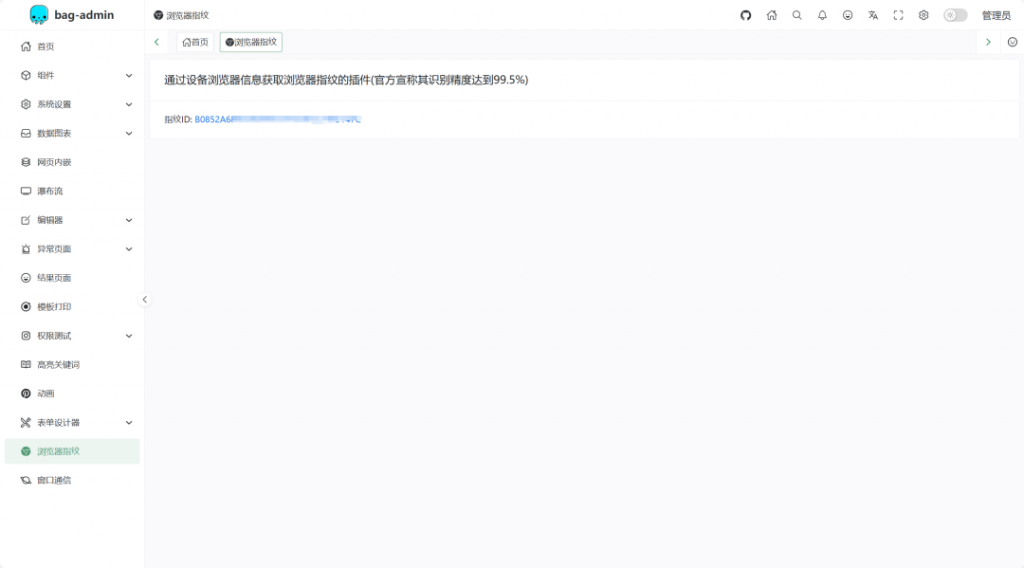Switch to the 首页 tab
The width and height of the screenshot is (1024, 568).
pos(195,42)
